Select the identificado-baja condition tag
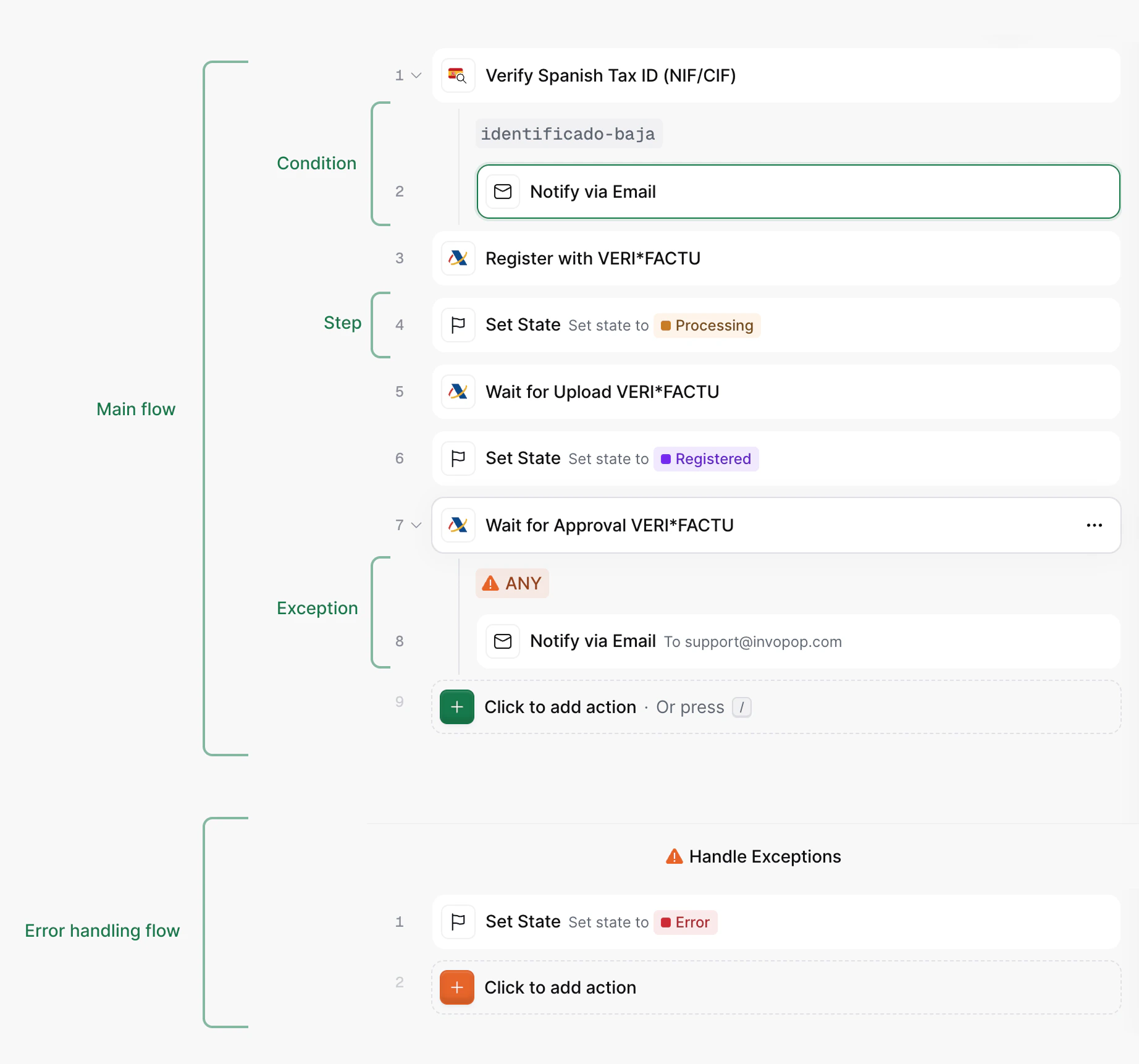Viewport: 1139px width, 1064px height. click(568, 132)
